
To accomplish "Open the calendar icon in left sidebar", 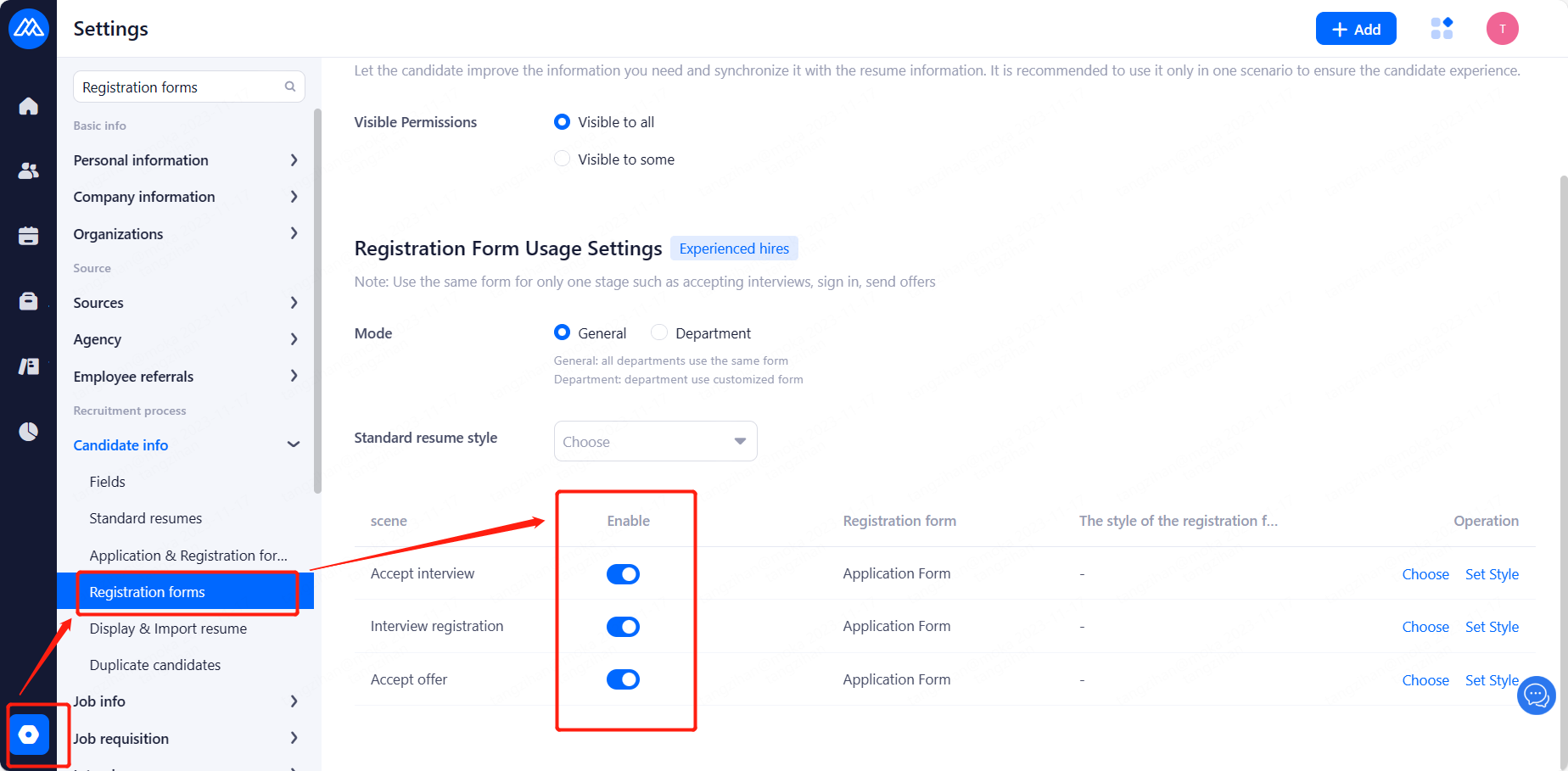I will (28, 236).
